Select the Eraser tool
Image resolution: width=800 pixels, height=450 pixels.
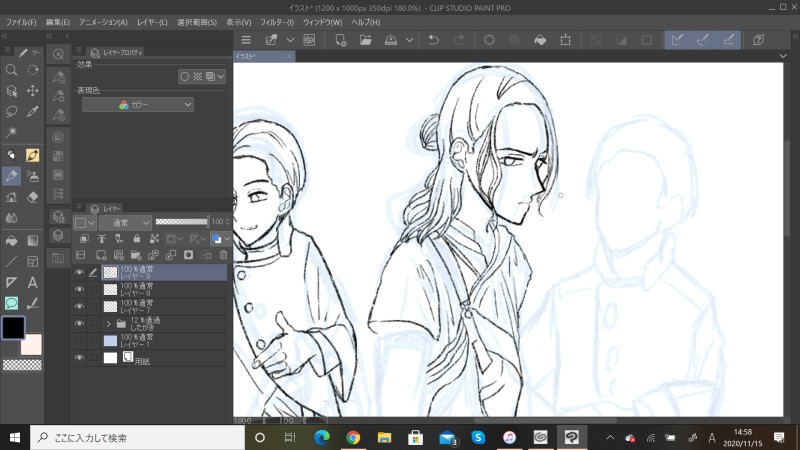(33, 197)
